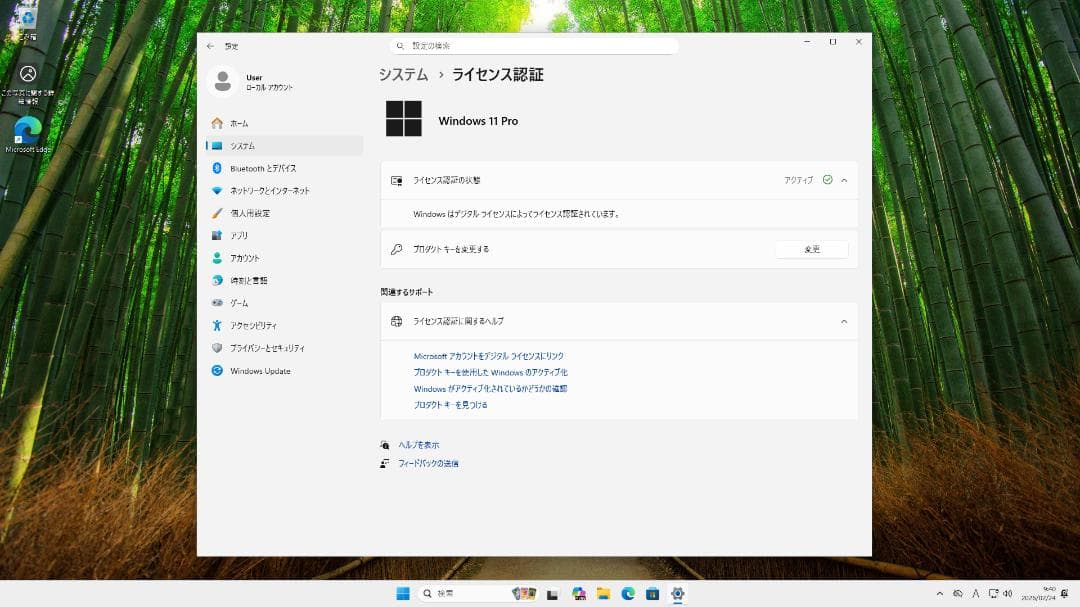Click the globe icon beside license help
The width and height of the screenshot is (1080, 607).
point(397,321)
